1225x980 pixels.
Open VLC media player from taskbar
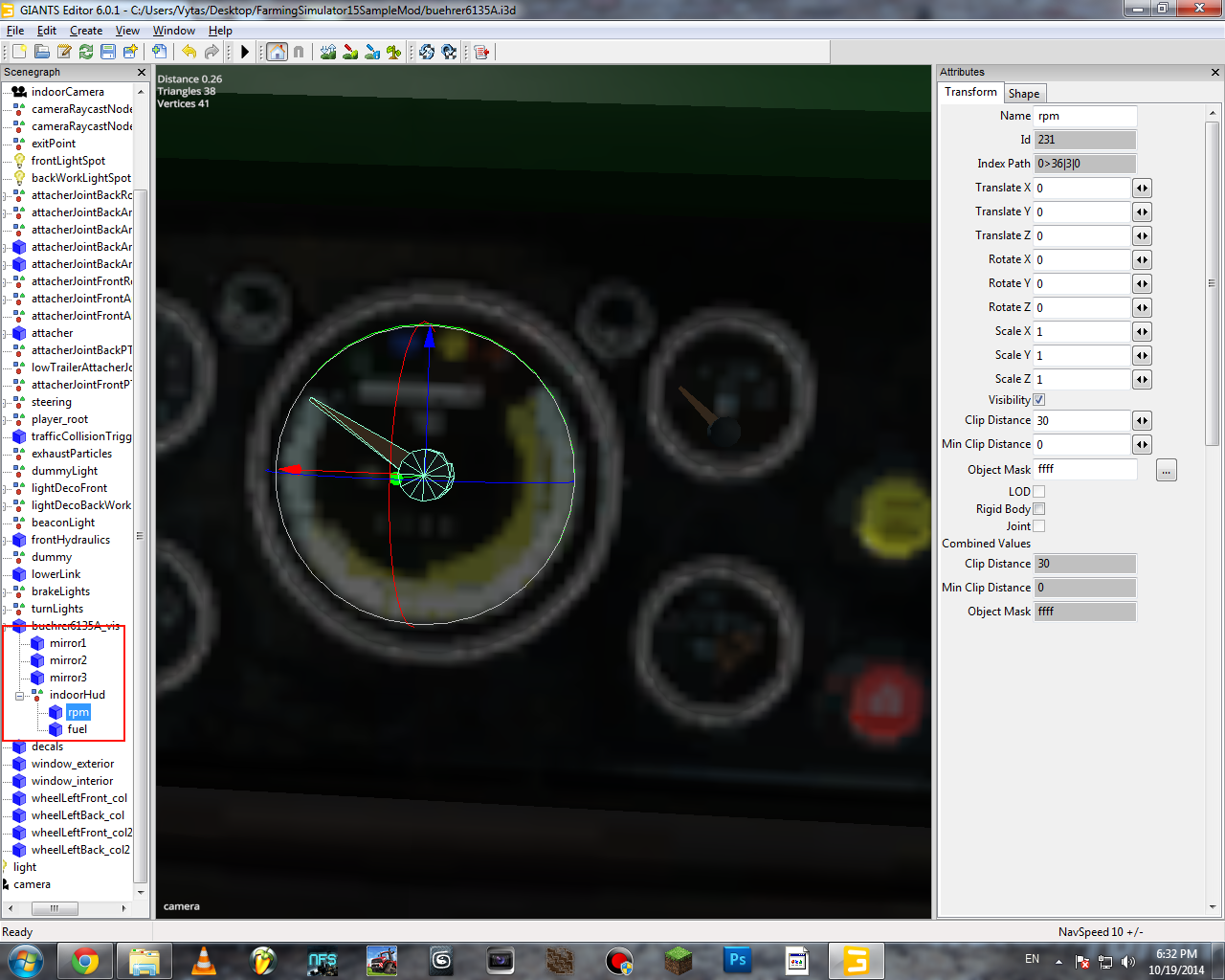pos(203,961)
